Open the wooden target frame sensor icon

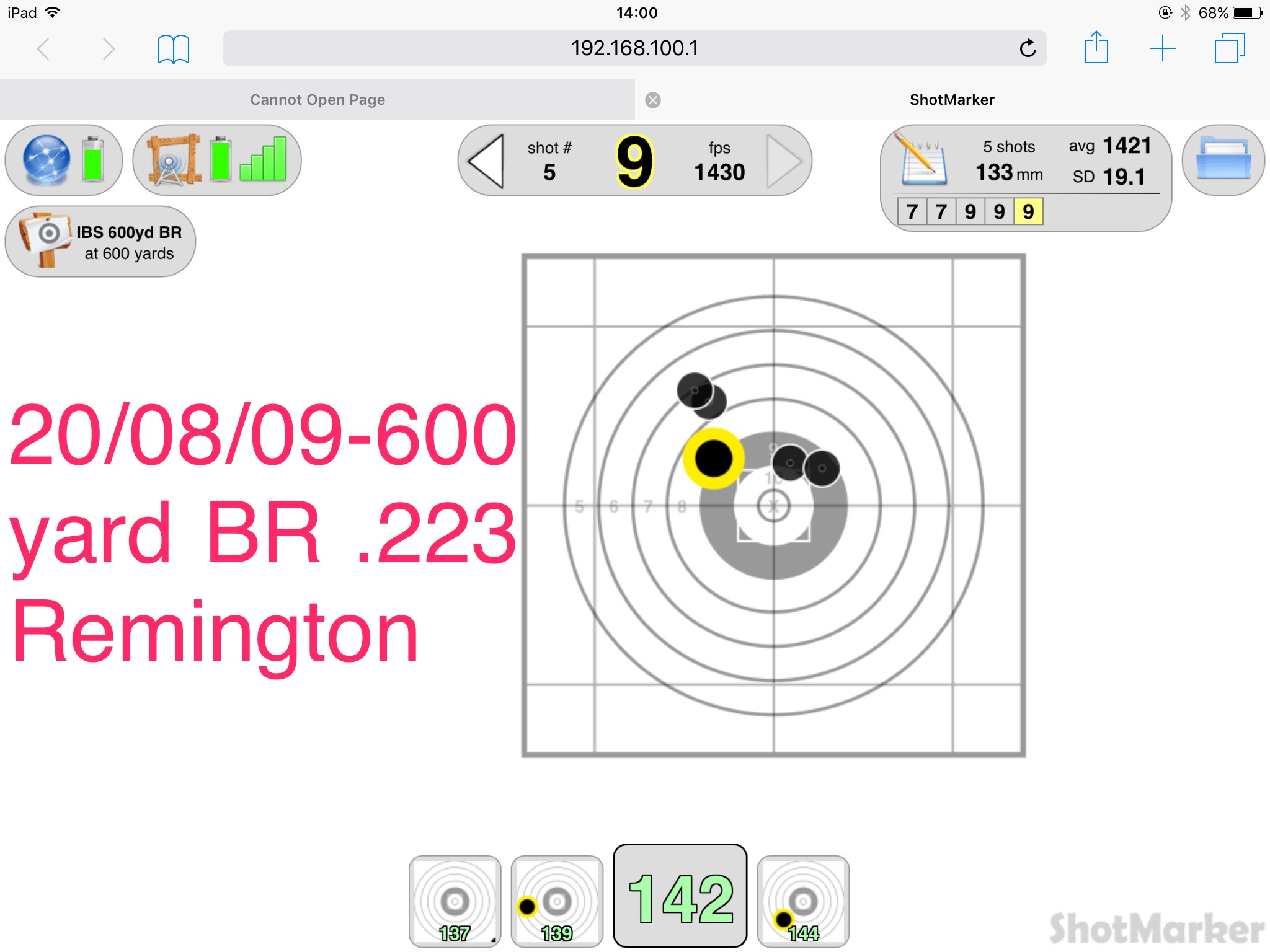point(174,160)
